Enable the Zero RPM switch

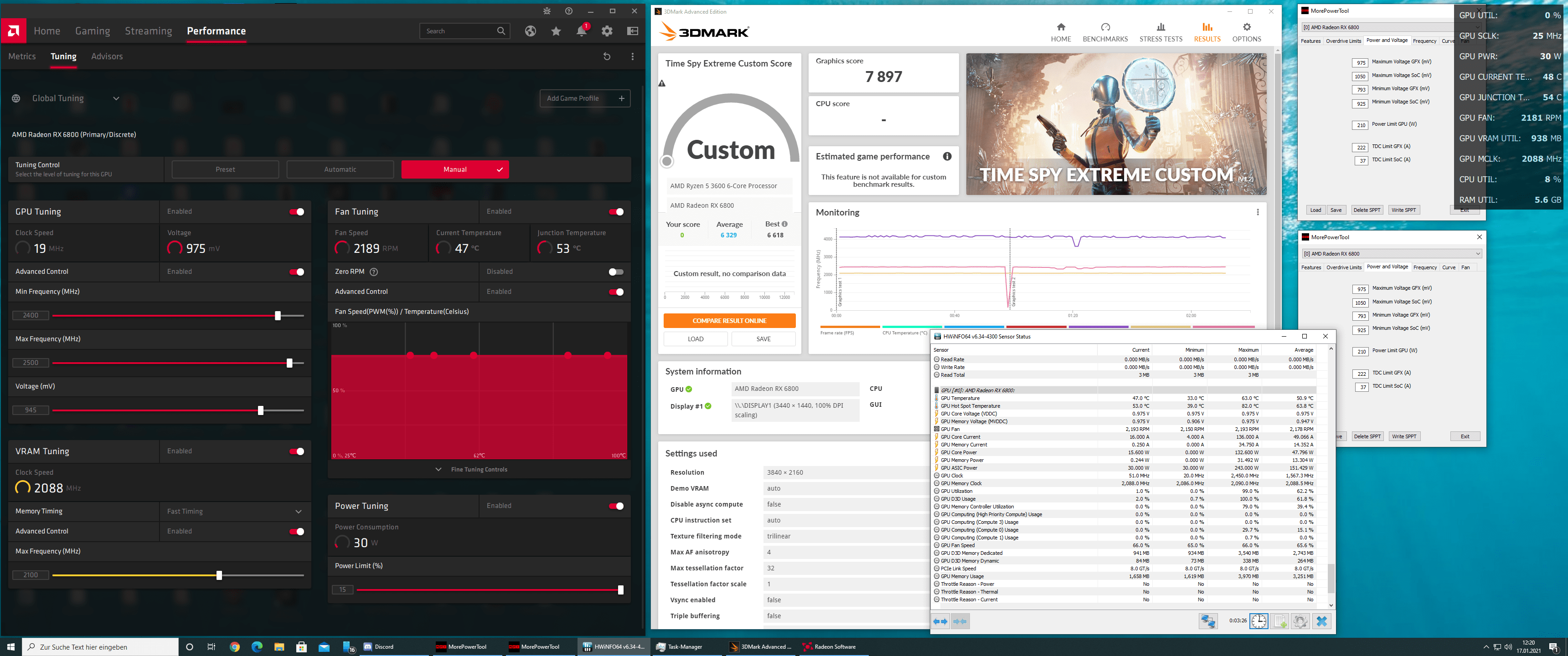pyautogui.click(x=616, y=272)
